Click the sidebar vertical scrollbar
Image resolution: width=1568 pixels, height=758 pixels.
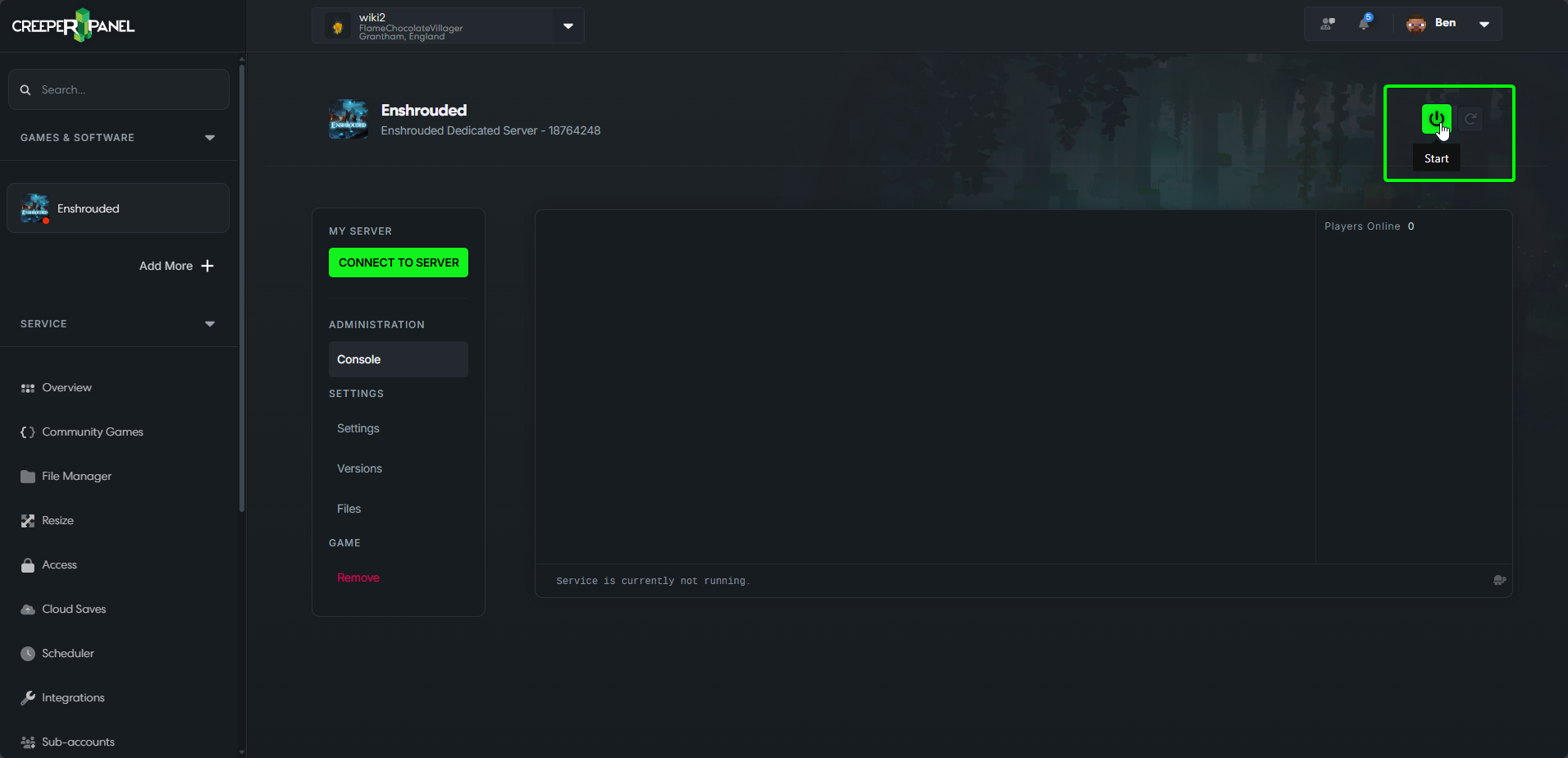click(241, 287)
